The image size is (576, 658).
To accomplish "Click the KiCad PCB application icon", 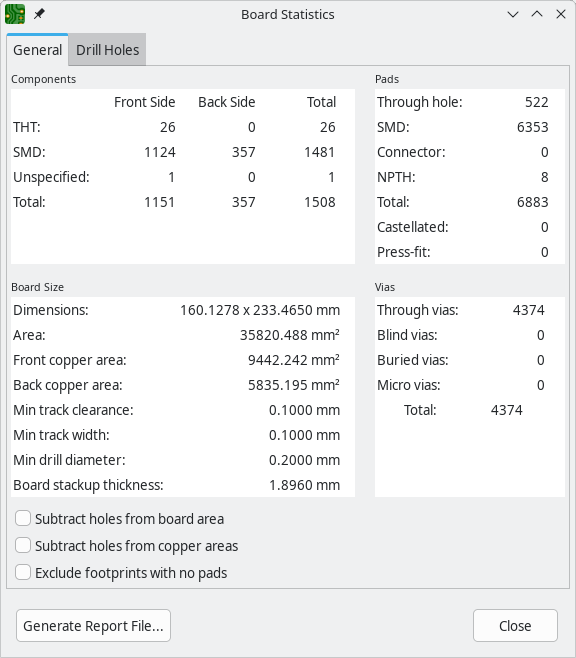I will click(x=15, y=14).
